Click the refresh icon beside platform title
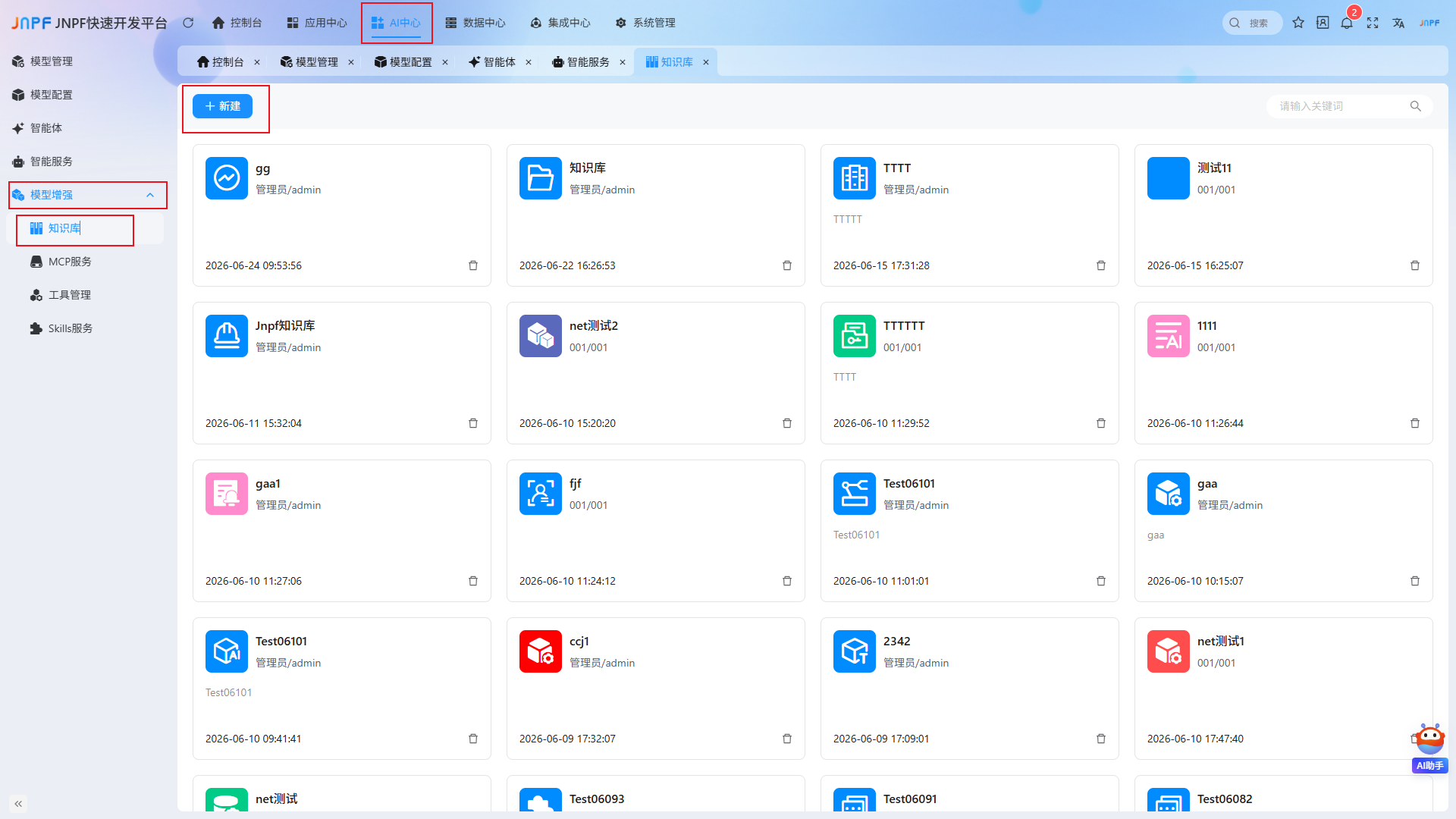 [188, 23]
